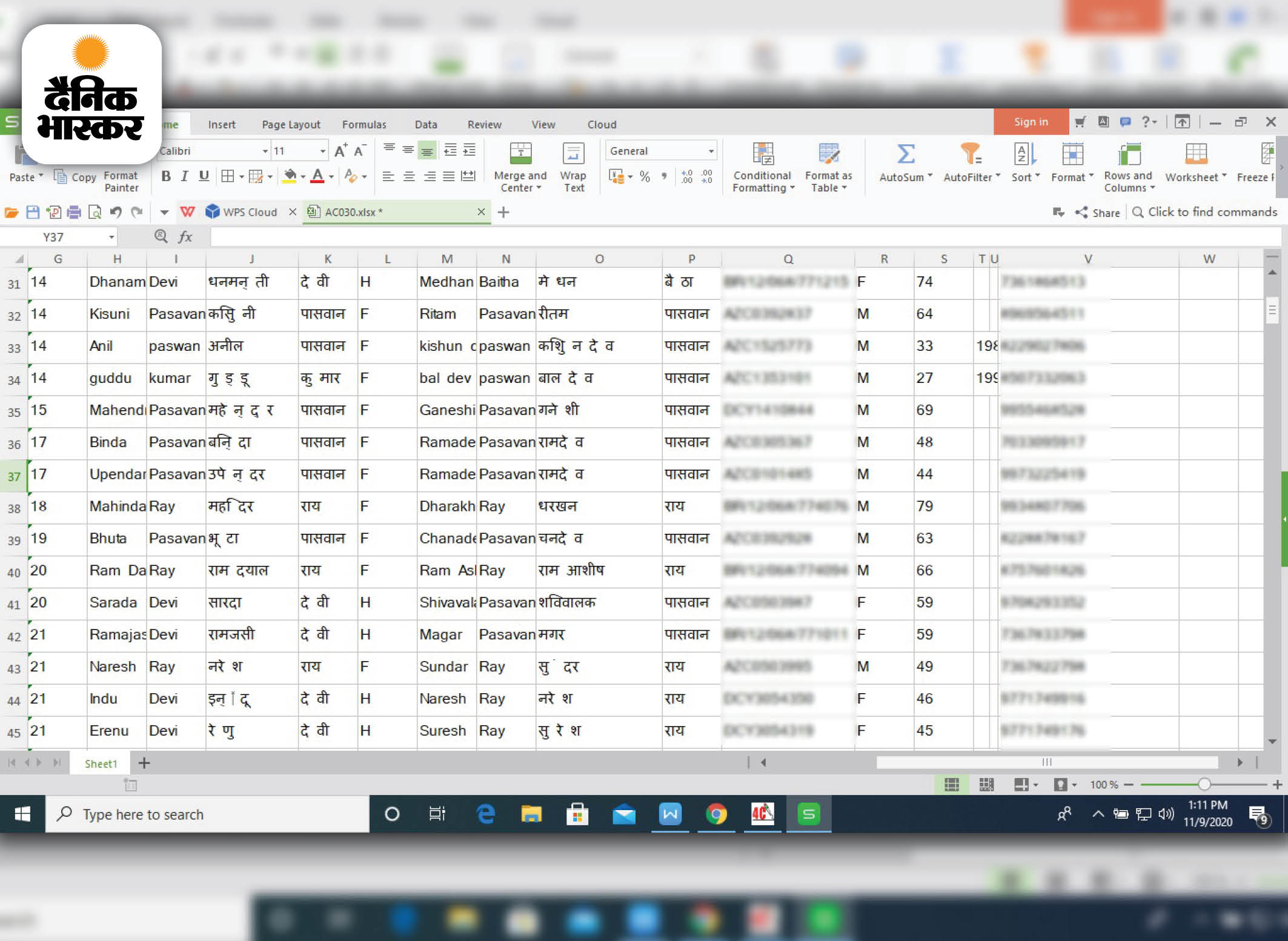Click the Format icon in ribbon
This screenshot has height=941, width=1288.
[1072, 154]
